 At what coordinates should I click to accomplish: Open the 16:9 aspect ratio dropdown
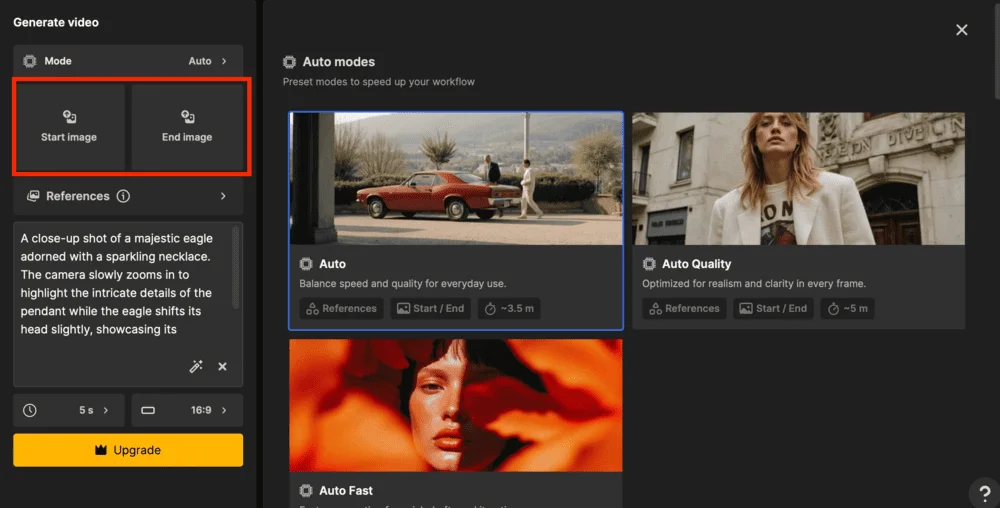coord(187,410)
